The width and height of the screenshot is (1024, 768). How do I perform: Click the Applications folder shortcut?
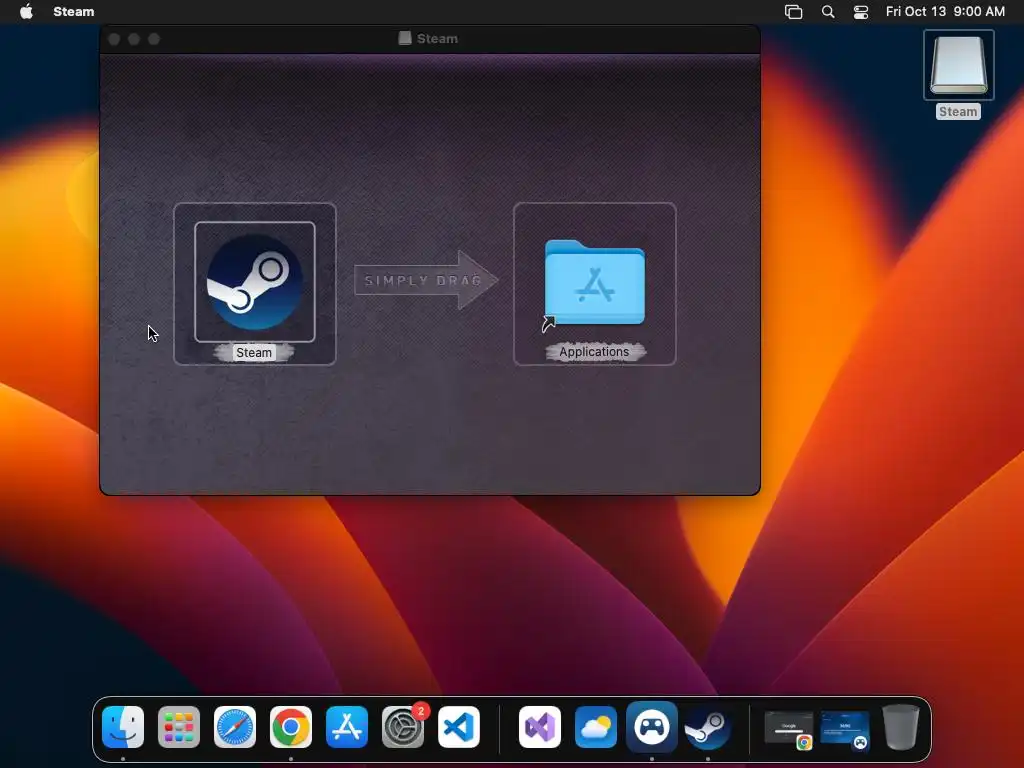pos(594,283)
